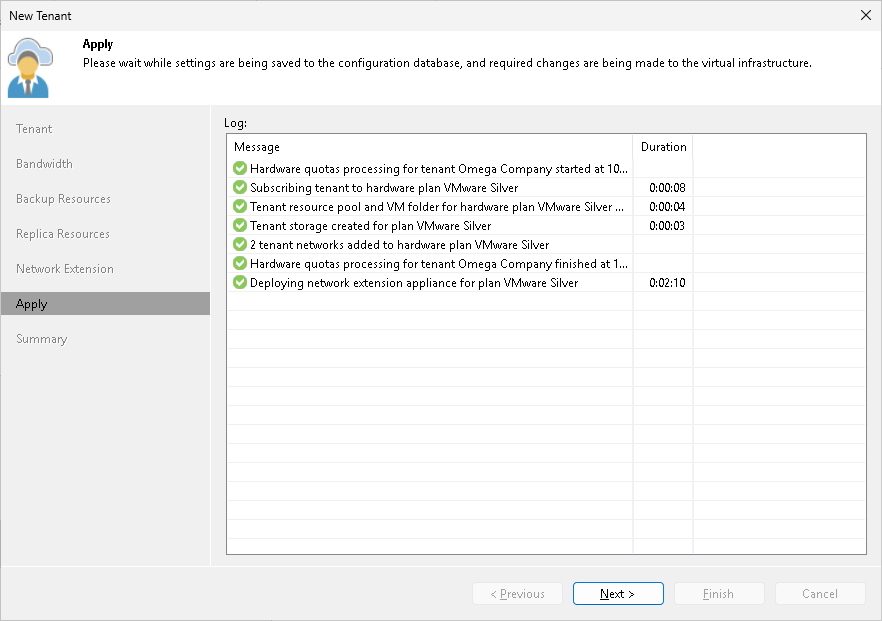882x621 pixels.
Task: Click the success icon next to Subscribing tenant entry
Action: point(240,187)
